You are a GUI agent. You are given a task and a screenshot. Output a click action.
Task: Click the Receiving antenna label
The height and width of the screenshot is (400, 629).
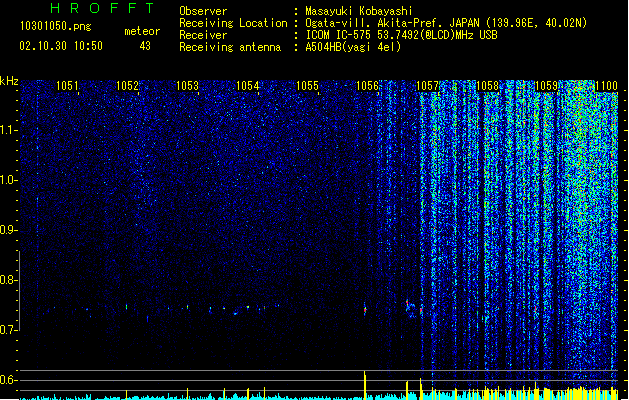(x=230, y=47)
